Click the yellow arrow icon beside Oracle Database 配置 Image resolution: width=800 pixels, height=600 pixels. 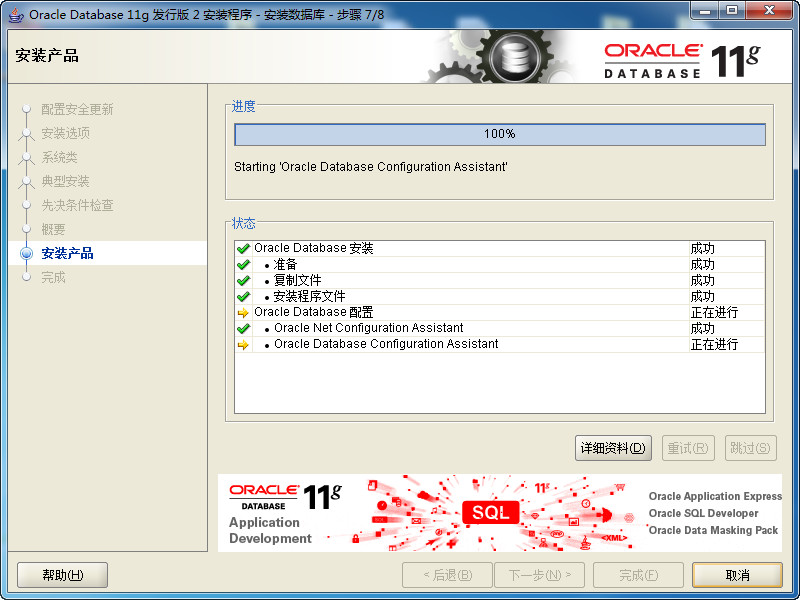coord(243,312)
